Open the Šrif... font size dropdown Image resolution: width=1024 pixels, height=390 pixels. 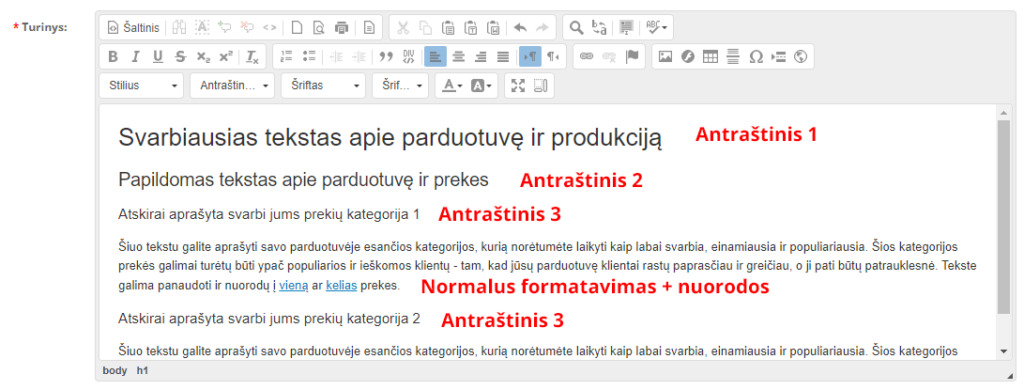pyautogui.click(x=401, y=86)
